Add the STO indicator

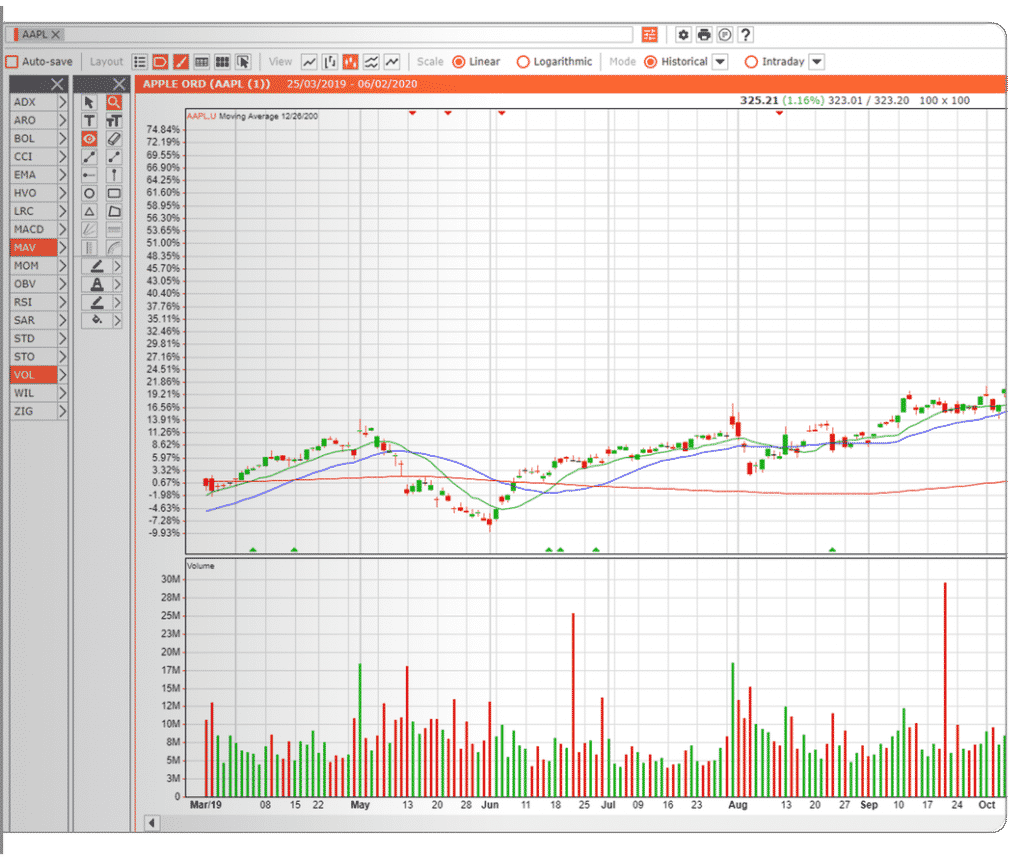[34, 357]
